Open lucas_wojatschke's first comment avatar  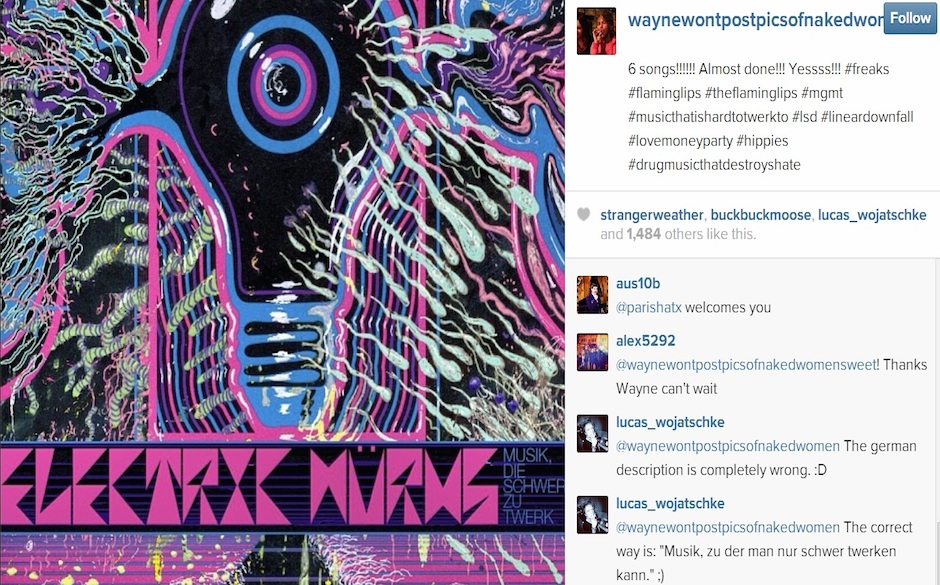click(x=592, y=433)
